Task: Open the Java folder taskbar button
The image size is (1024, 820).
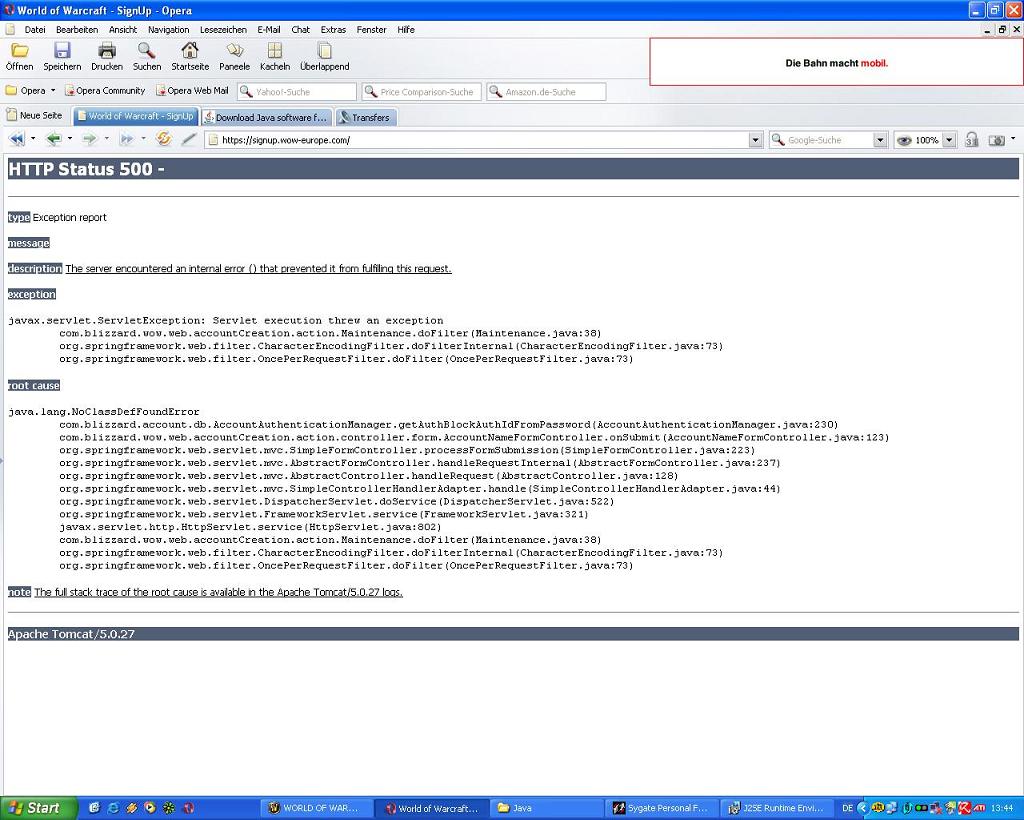Action: coord(547,808)
